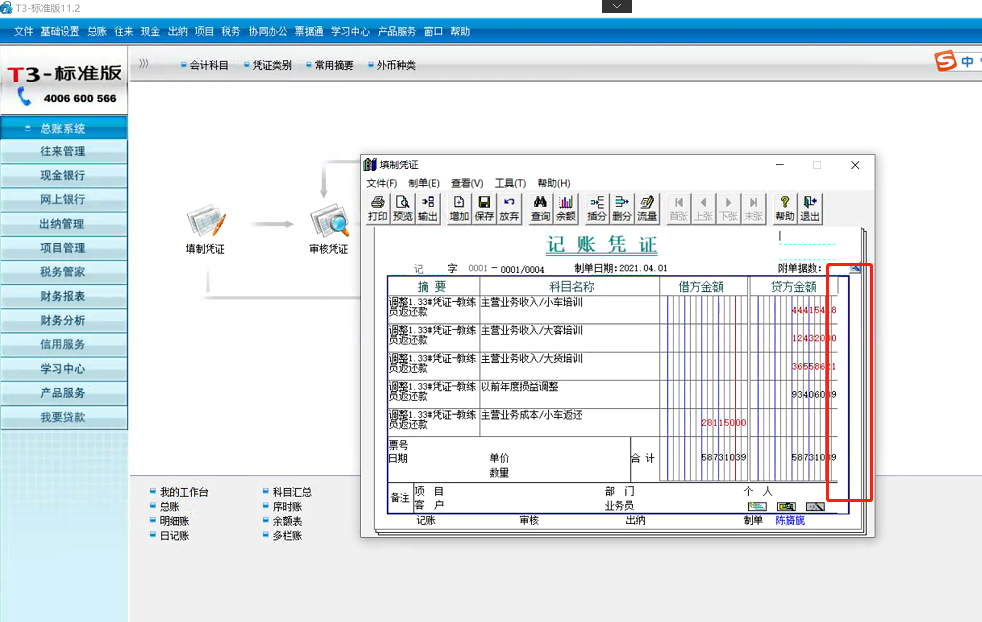Open 税务管家 in sidebar
Image resolution: width=982 pixels, height=622 pixels.
[x=64, y=272]
